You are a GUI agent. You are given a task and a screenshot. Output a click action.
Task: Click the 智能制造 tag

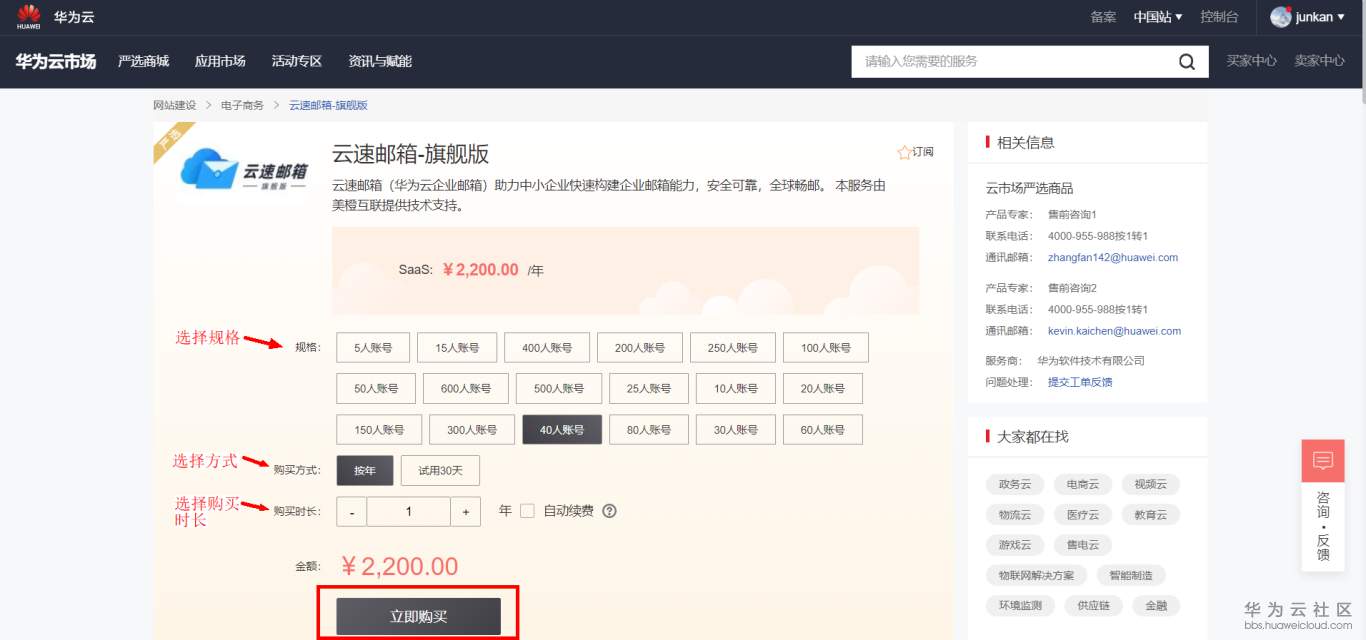[1131, 575]
